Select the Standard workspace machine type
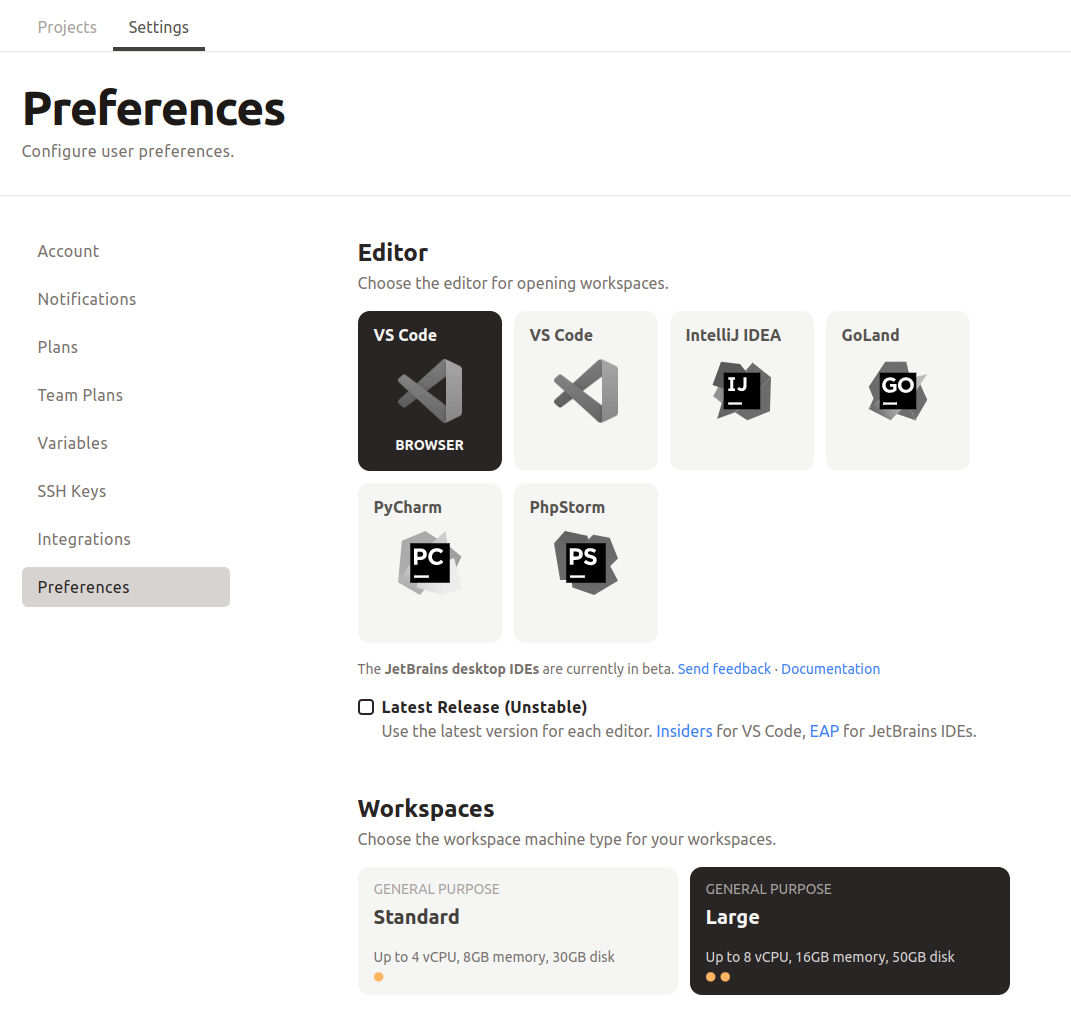 pos(517,930)
